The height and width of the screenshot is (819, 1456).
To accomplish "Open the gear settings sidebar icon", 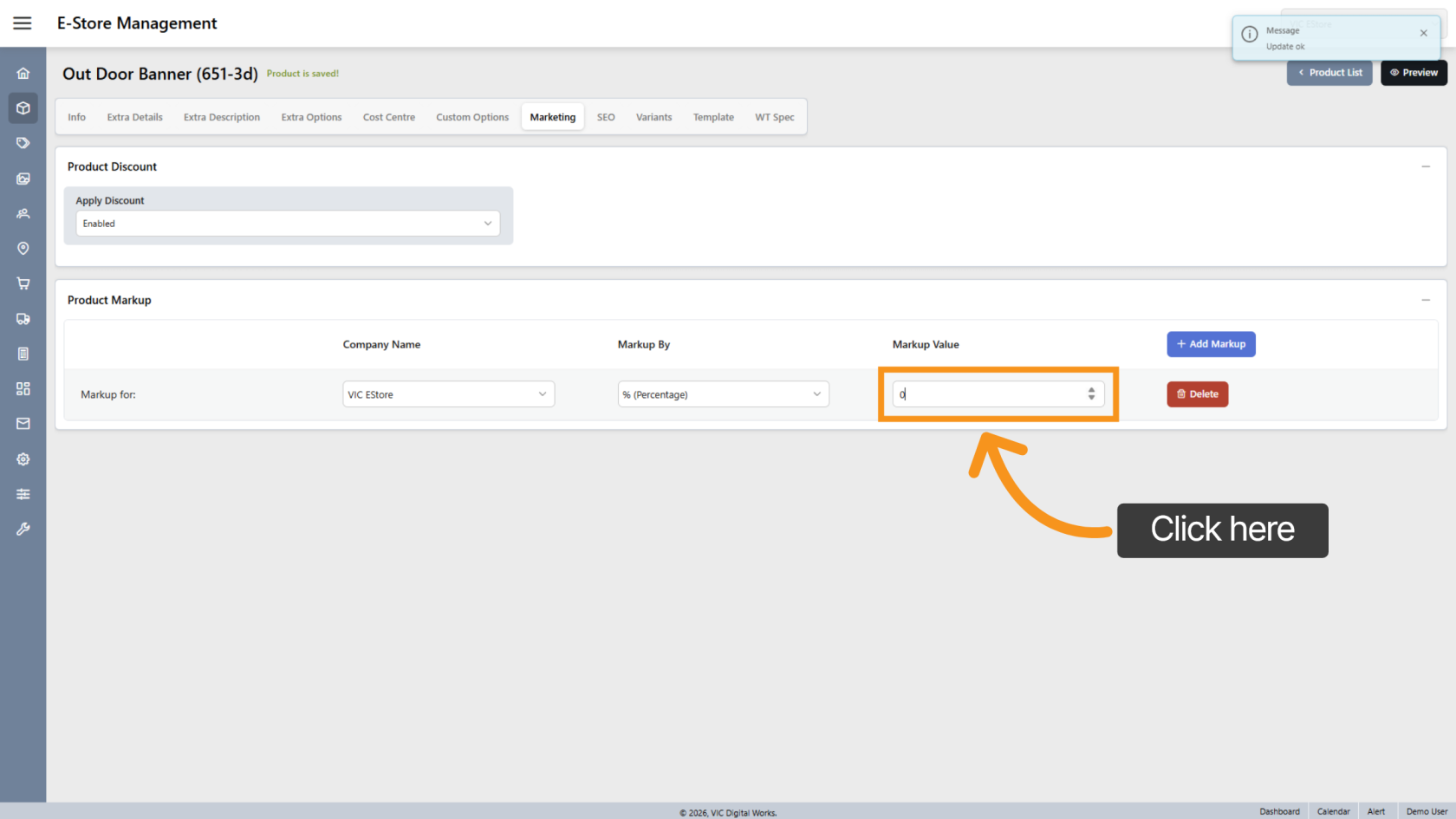I will [x=23, y=459].
